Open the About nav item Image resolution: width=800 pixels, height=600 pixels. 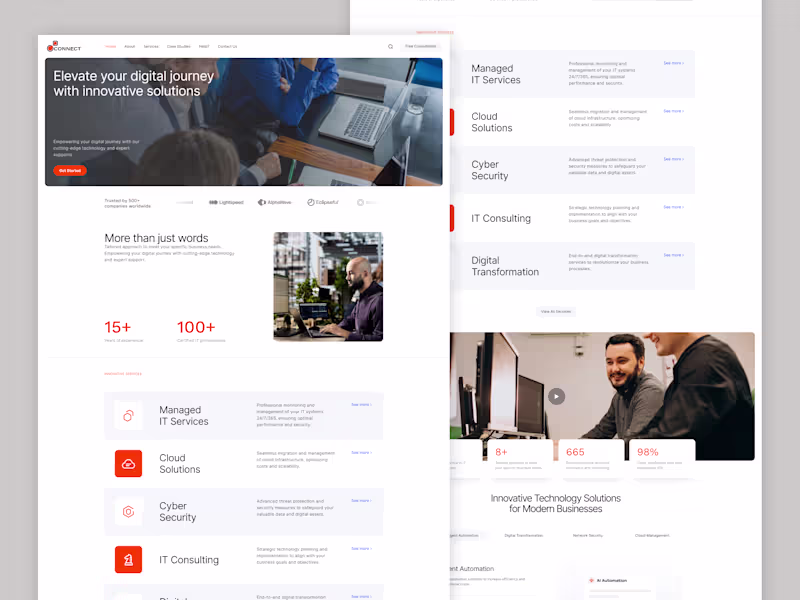[x=130, y=46]
